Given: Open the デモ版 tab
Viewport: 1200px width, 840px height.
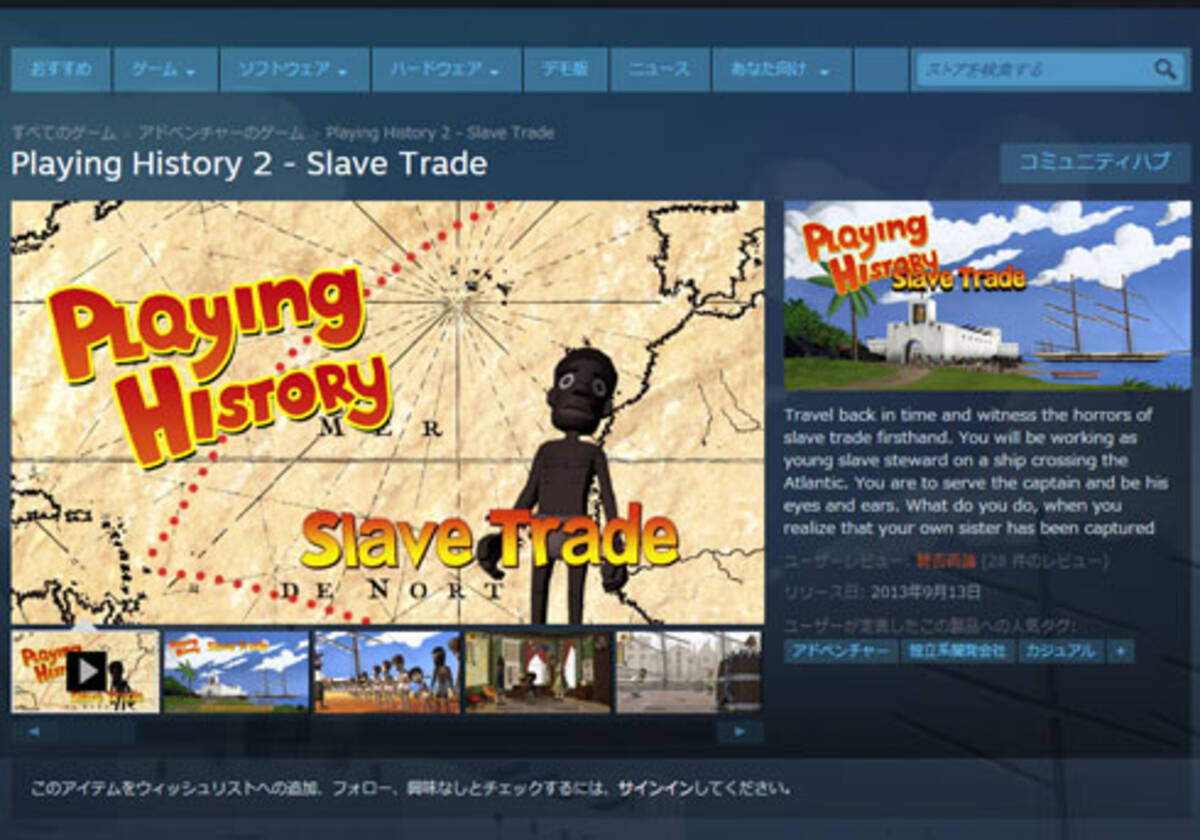Looking at the screenshot, I should tap(566, 70).
